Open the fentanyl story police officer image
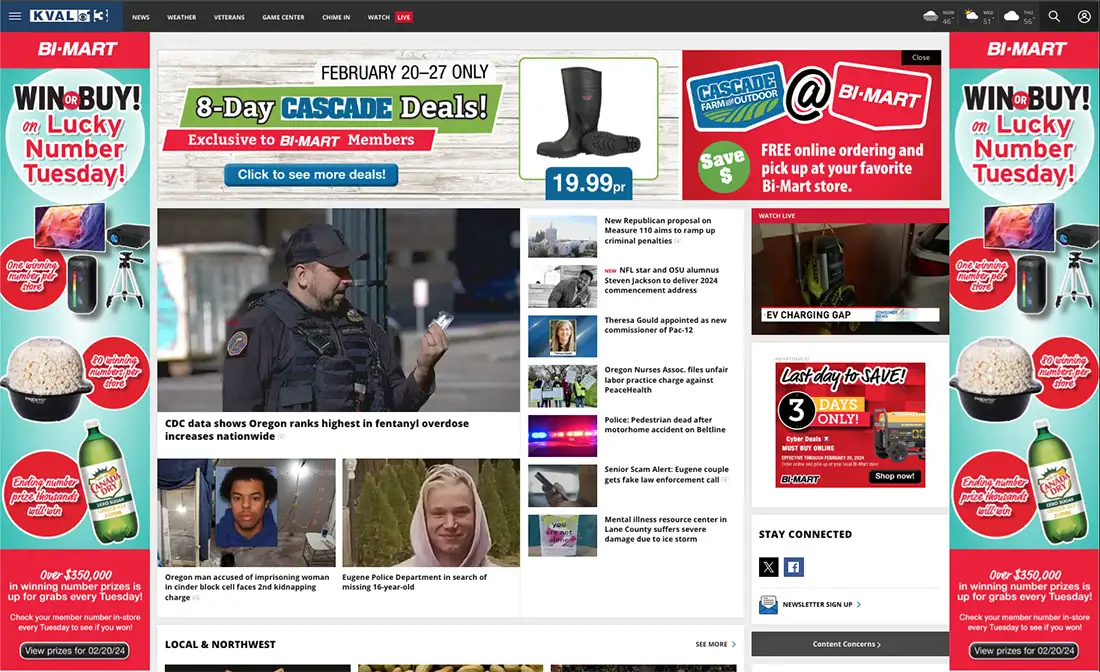Image resolution: width=1100 pixels, height=672 pixels. click(338, 309)
